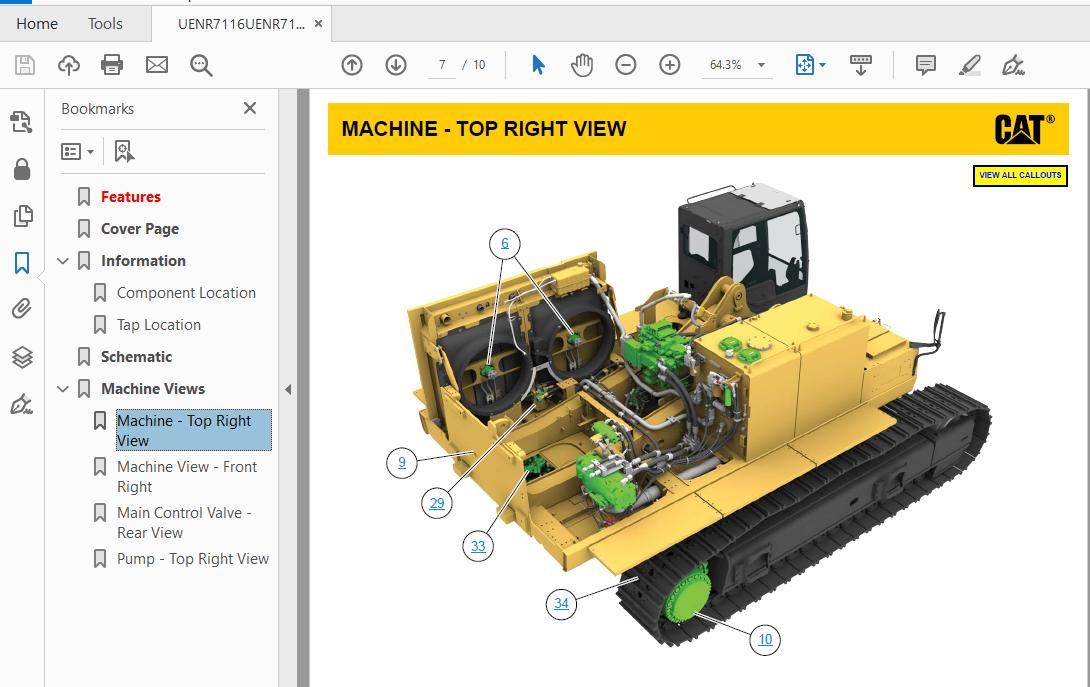The width and height of the screenshot is (1090, 687).
Task: Open the Cover Page bookmark
Action: [140, 229]
